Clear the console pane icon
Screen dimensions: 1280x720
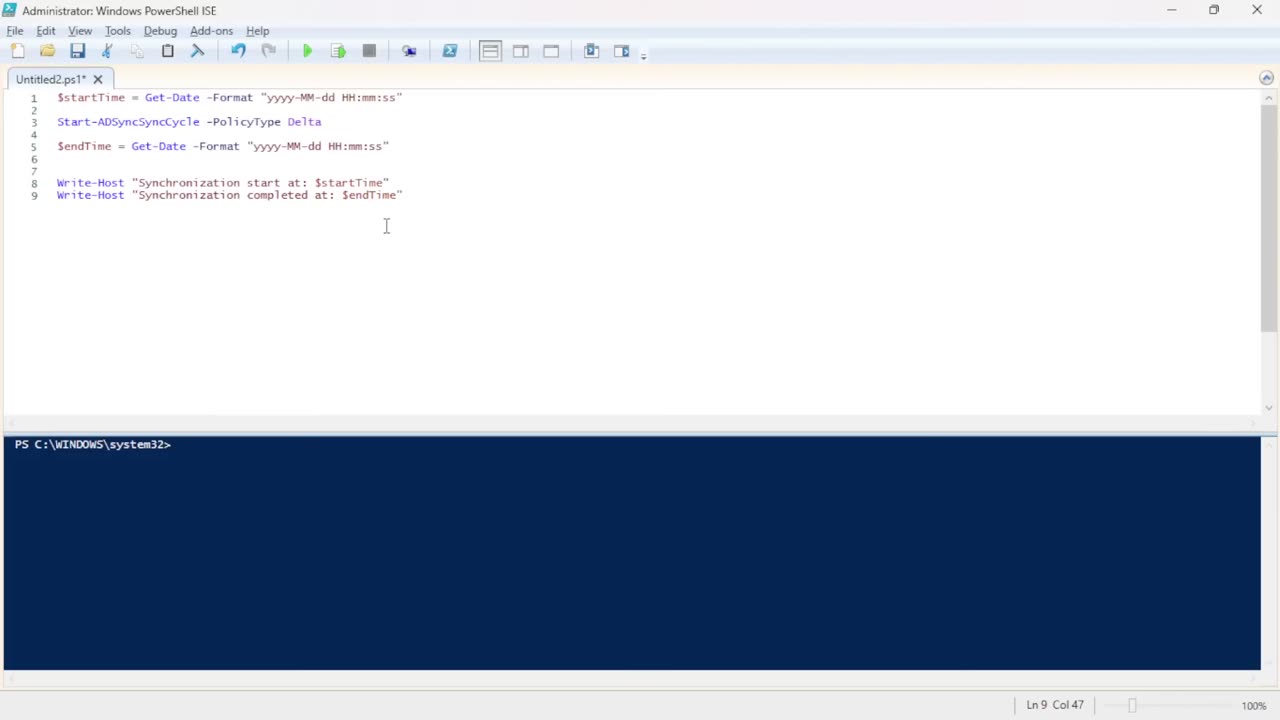click(197, 51)
